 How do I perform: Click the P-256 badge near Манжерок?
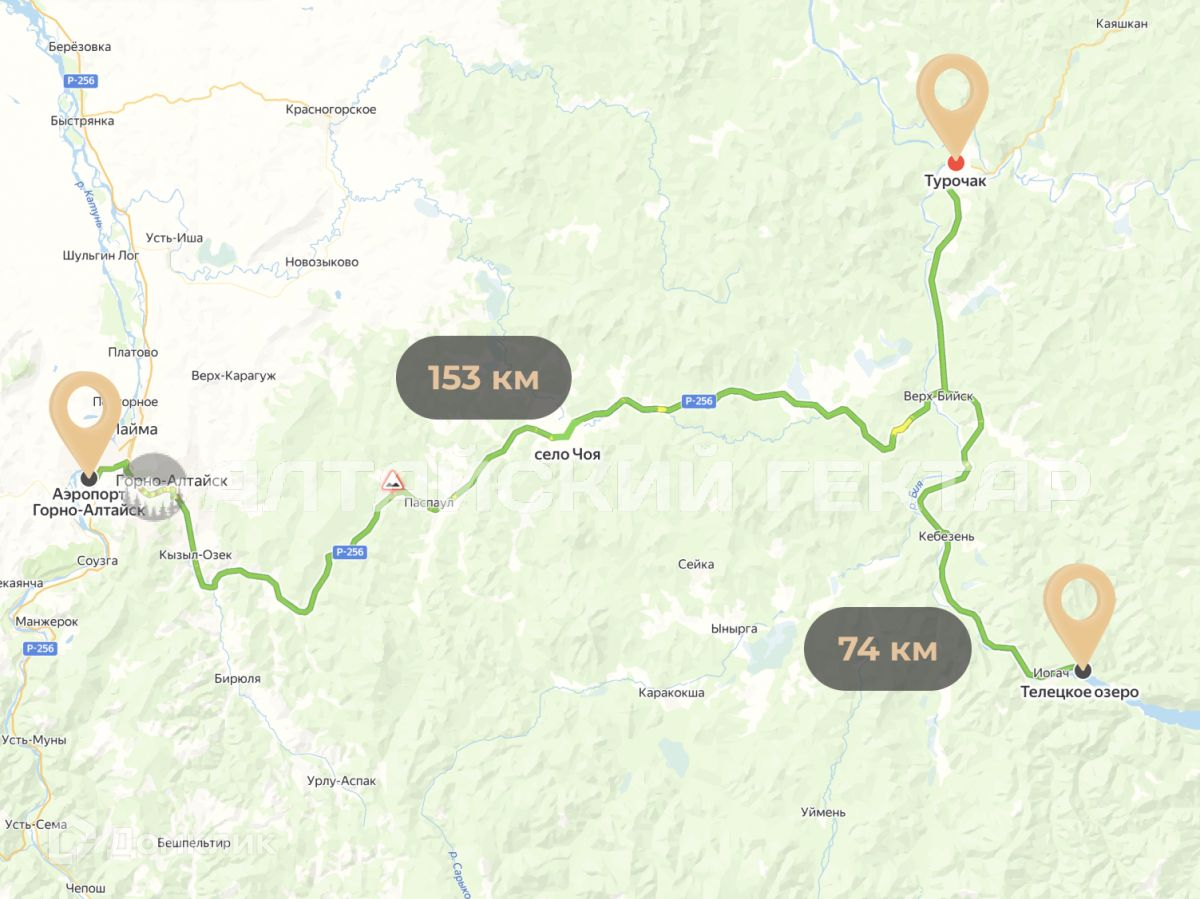click(x=41, y=648)
